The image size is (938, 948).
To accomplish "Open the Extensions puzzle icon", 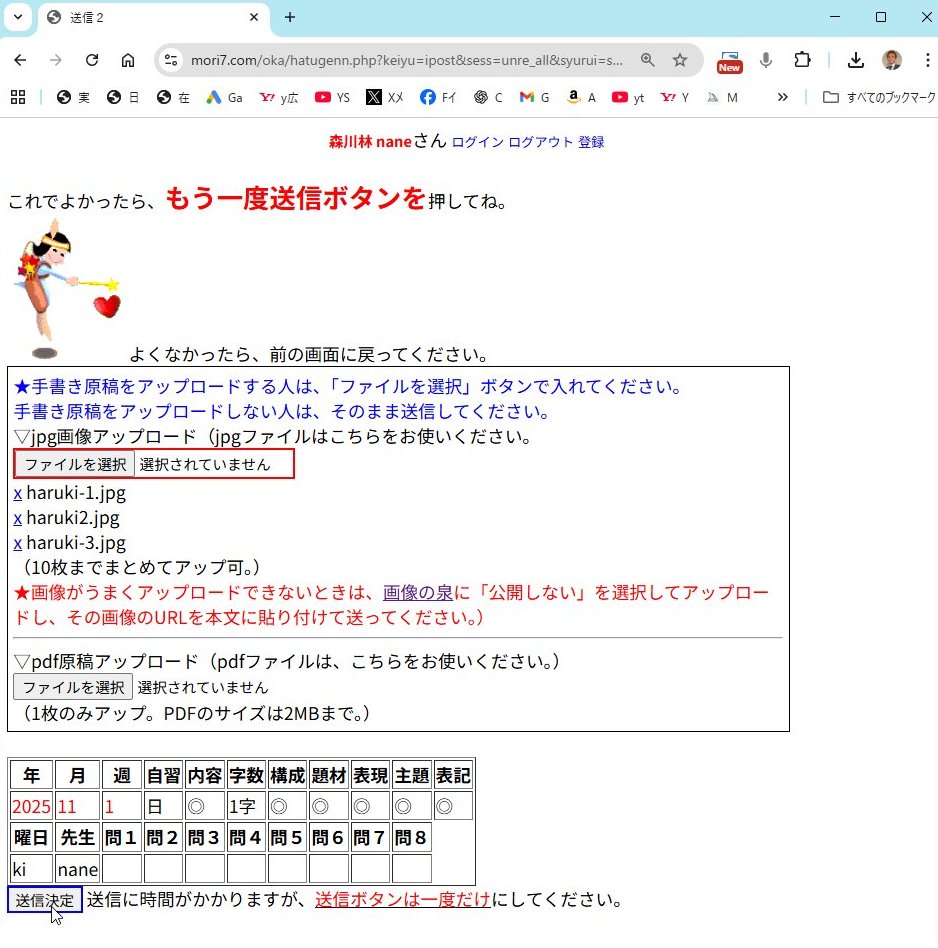I will point(802,60).
